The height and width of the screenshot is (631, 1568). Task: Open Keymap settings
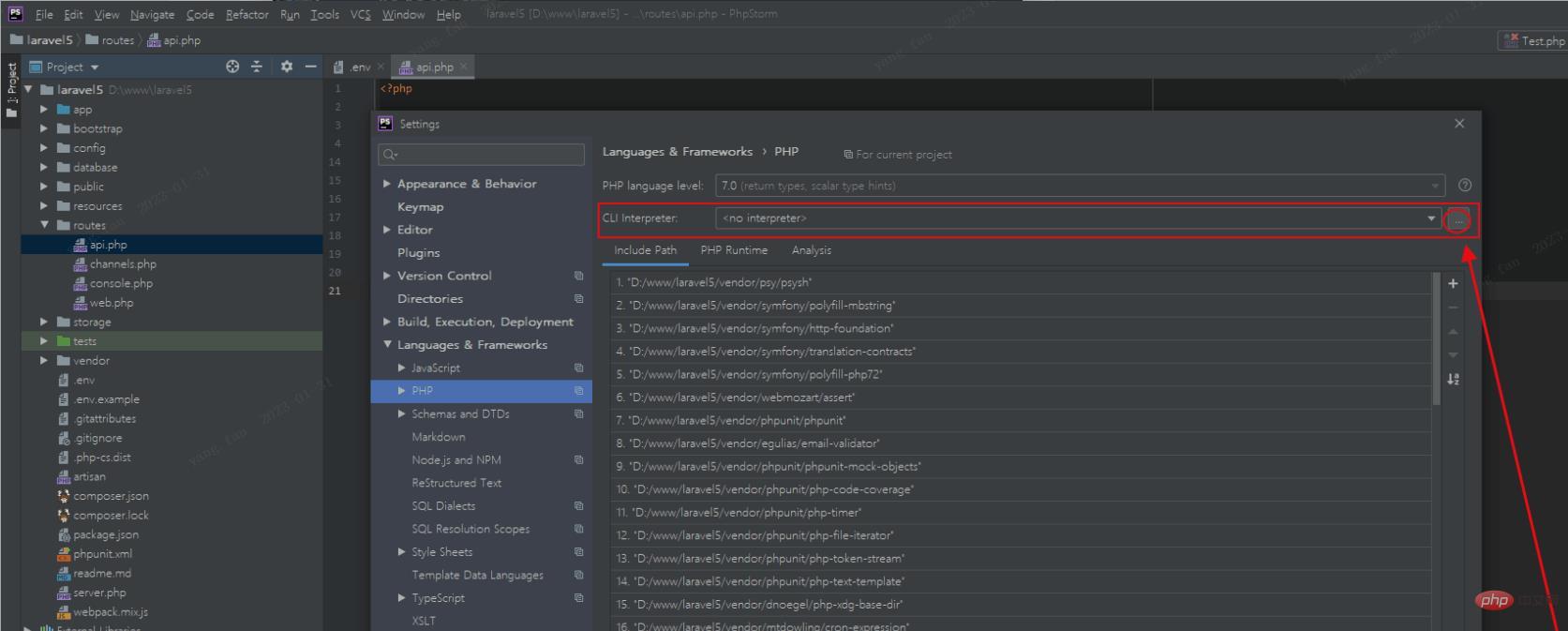(420, 207)
